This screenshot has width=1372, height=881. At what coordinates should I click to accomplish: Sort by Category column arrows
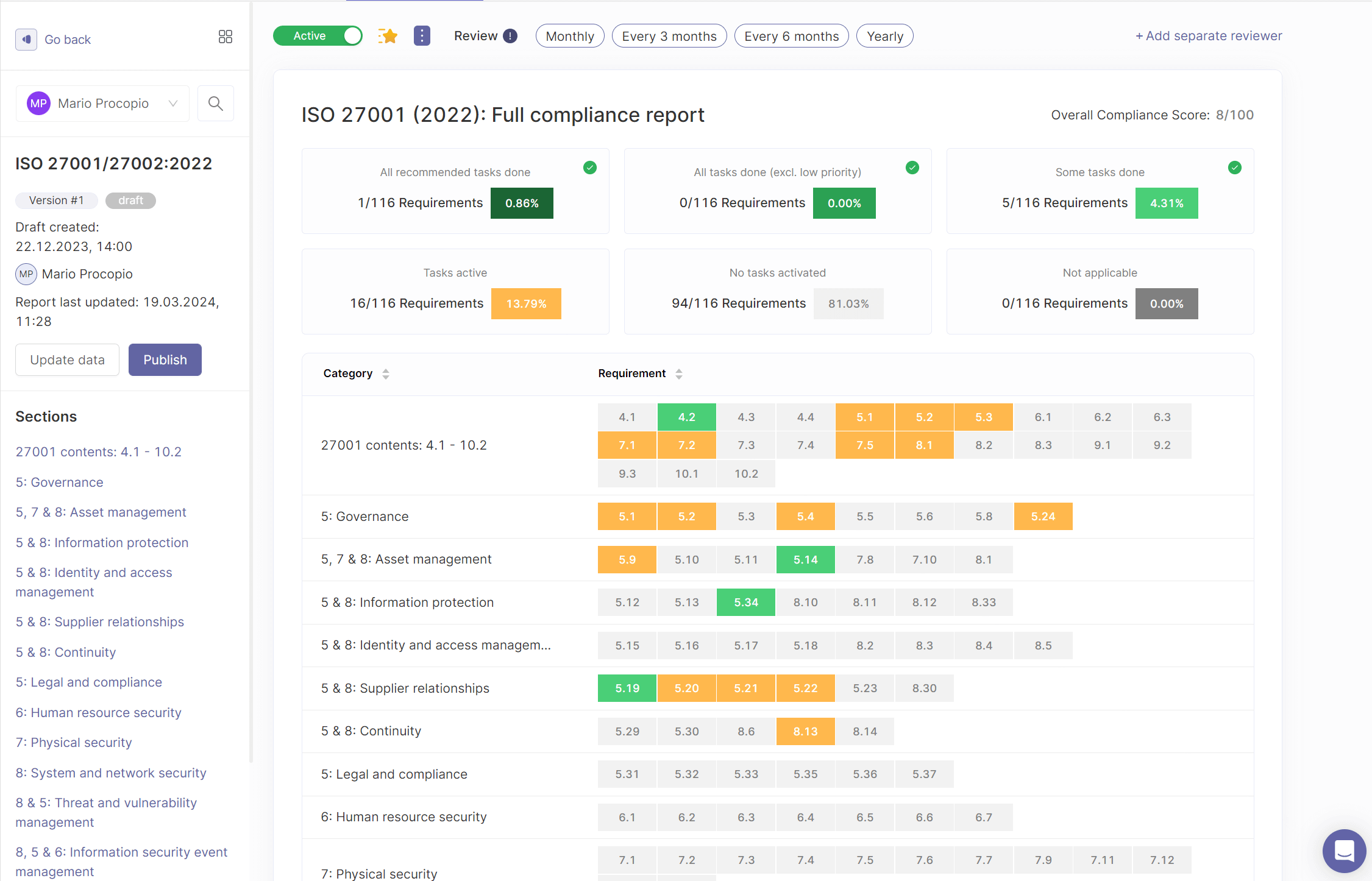(386, 374)
